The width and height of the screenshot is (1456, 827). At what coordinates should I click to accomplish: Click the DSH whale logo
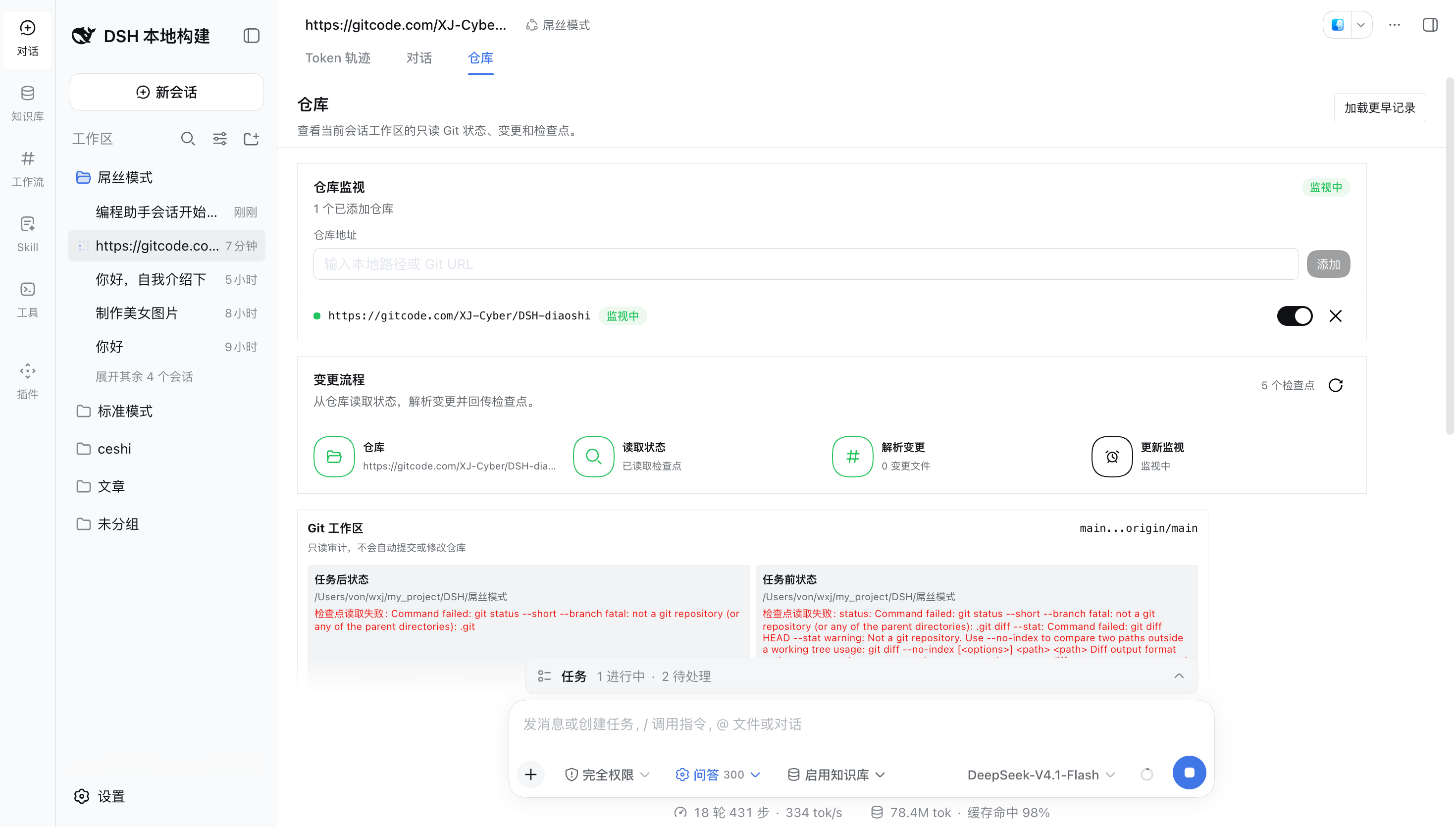(84, 36)
